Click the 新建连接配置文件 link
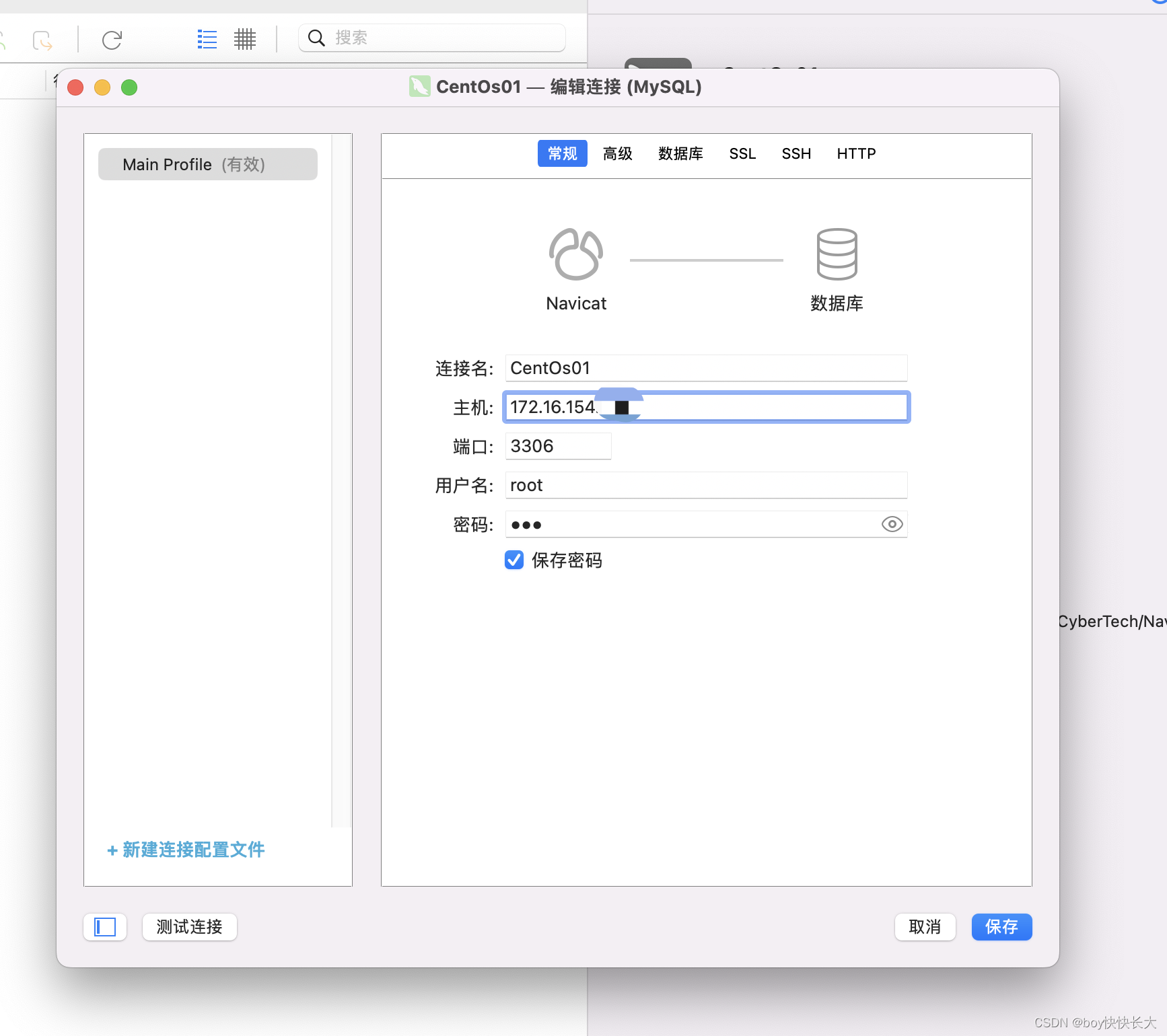The width and height of the screenshot is (1167, 1036). (186, 850)
